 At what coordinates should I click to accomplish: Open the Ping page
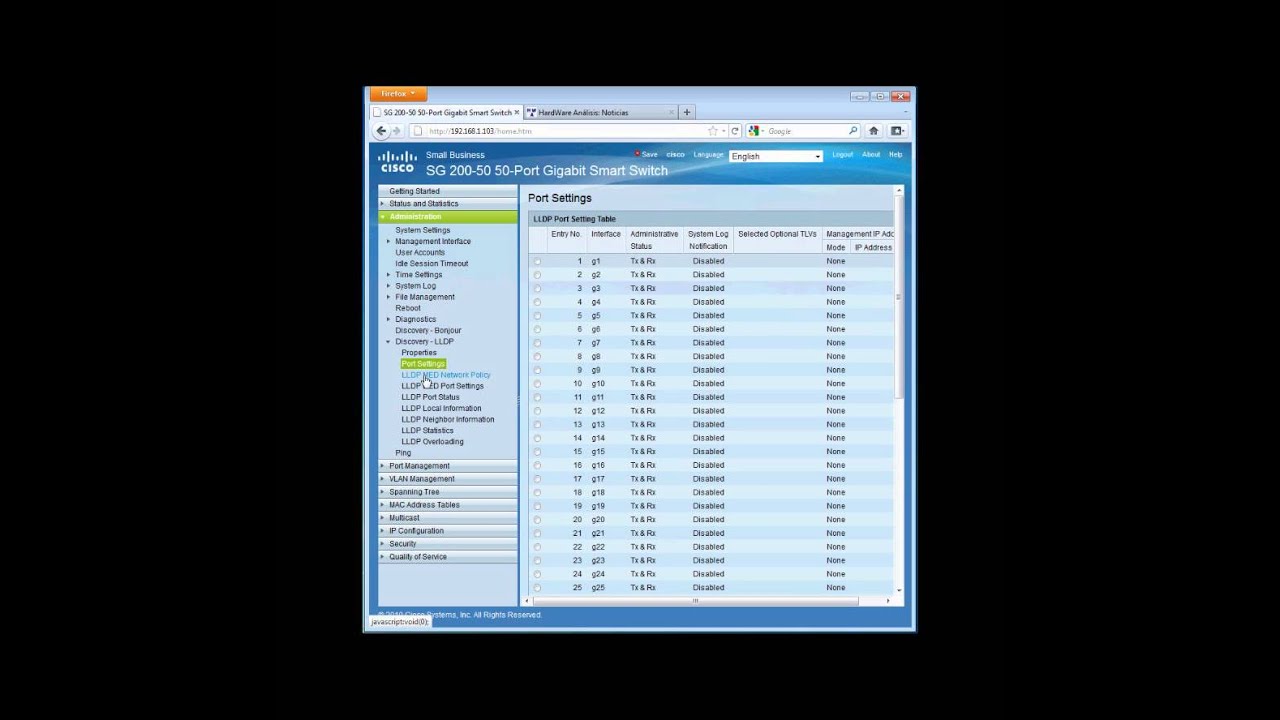403,453
